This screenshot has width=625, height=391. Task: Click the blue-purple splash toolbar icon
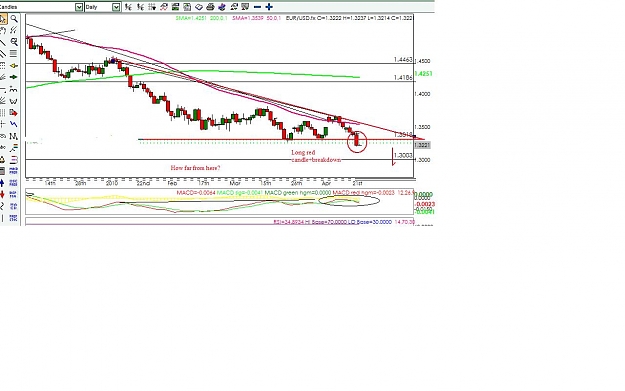(x=222, y=7)
